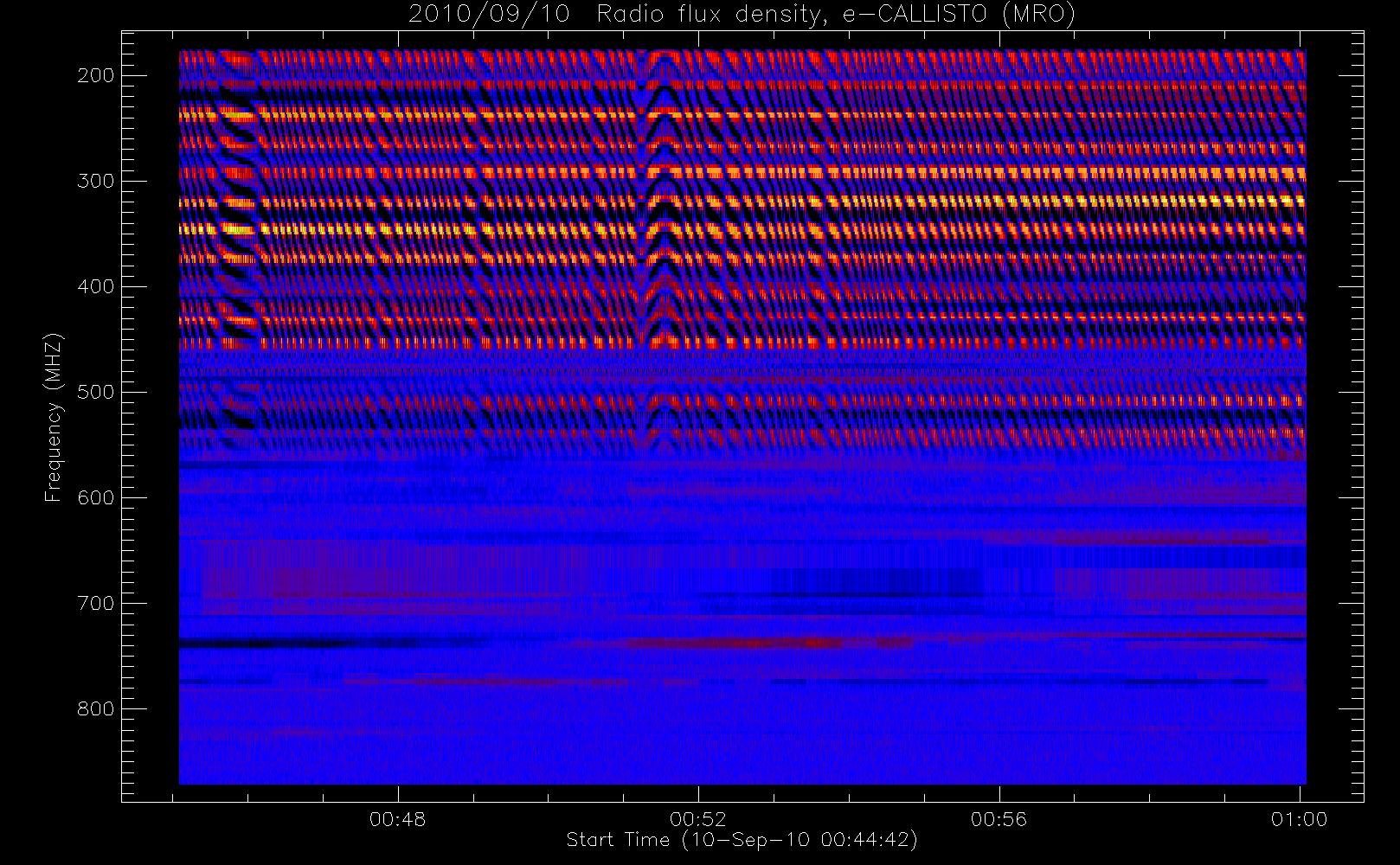The image size is (1400, 865).
Task: Click the 00:56 time tick label
Action: pyautogui.click(x=999, y=819)
